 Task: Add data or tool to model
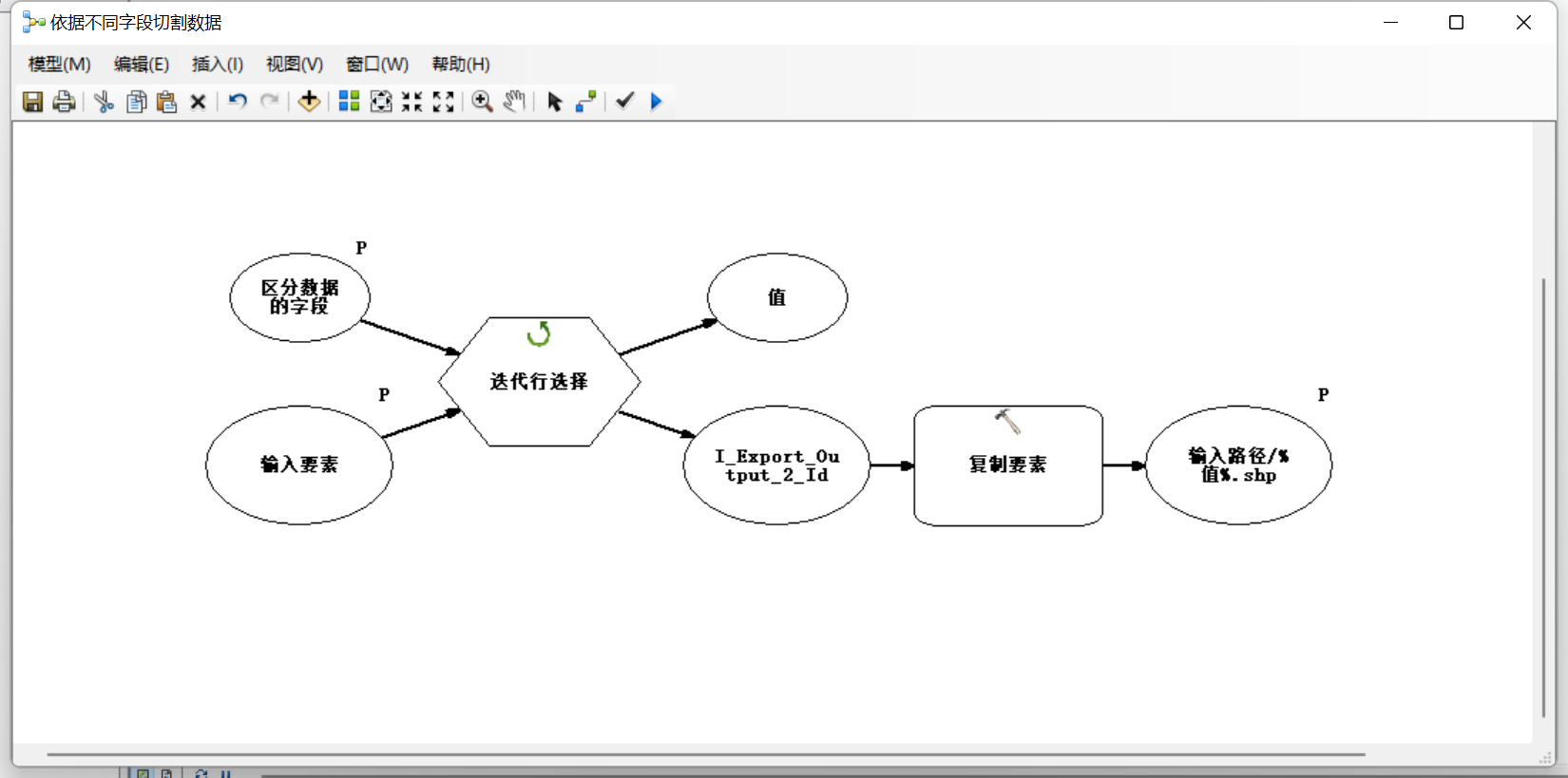(x=309, y=102)
